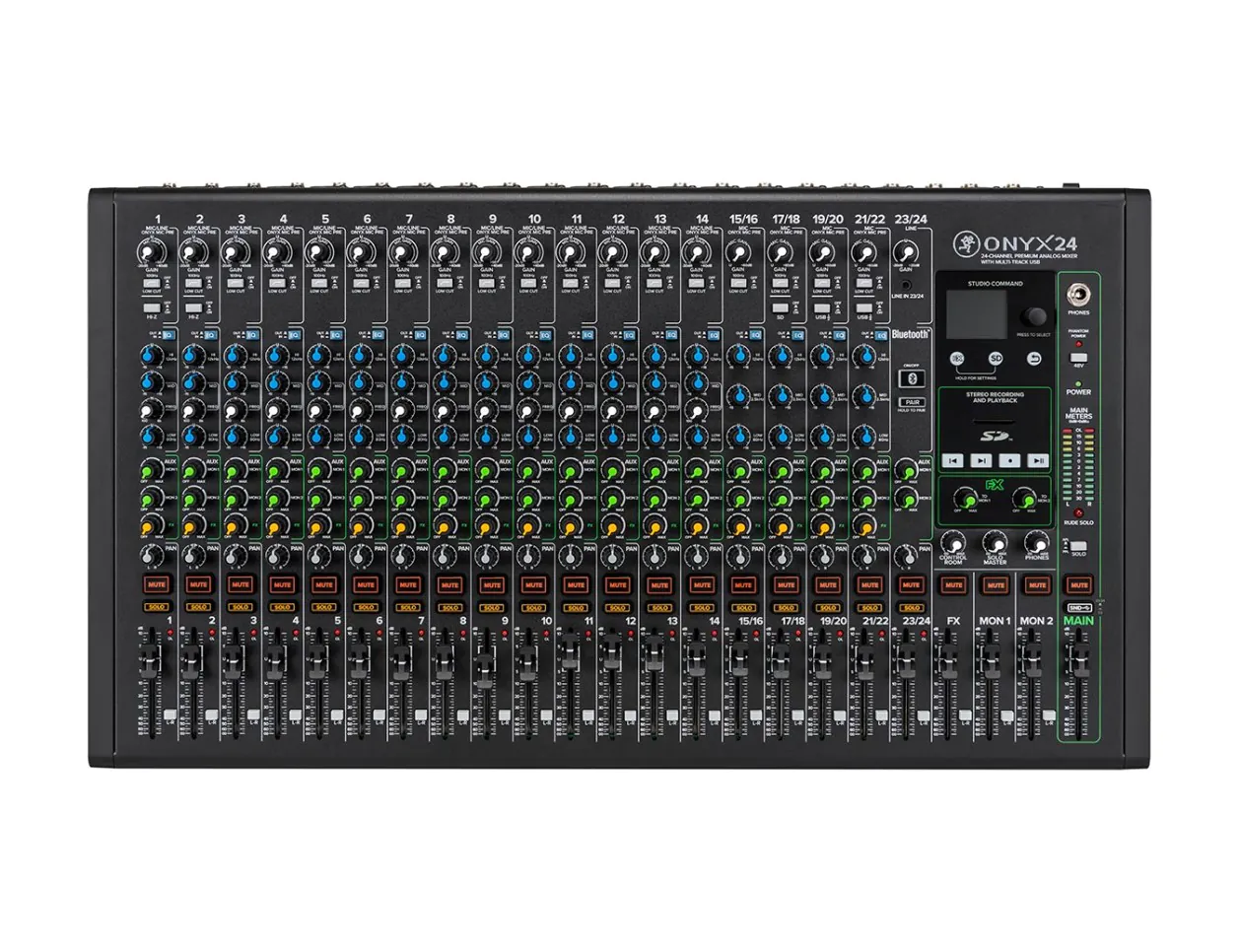1239x952 pixels.
Task: Toggle channel 1 L-R assign button beside fader
Action: (169, 714)
